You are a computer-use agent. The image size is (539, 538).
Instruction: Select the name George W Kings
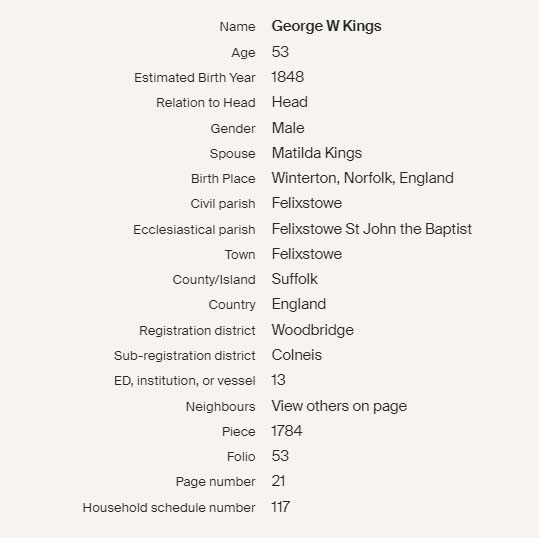(x=326, y=26)
